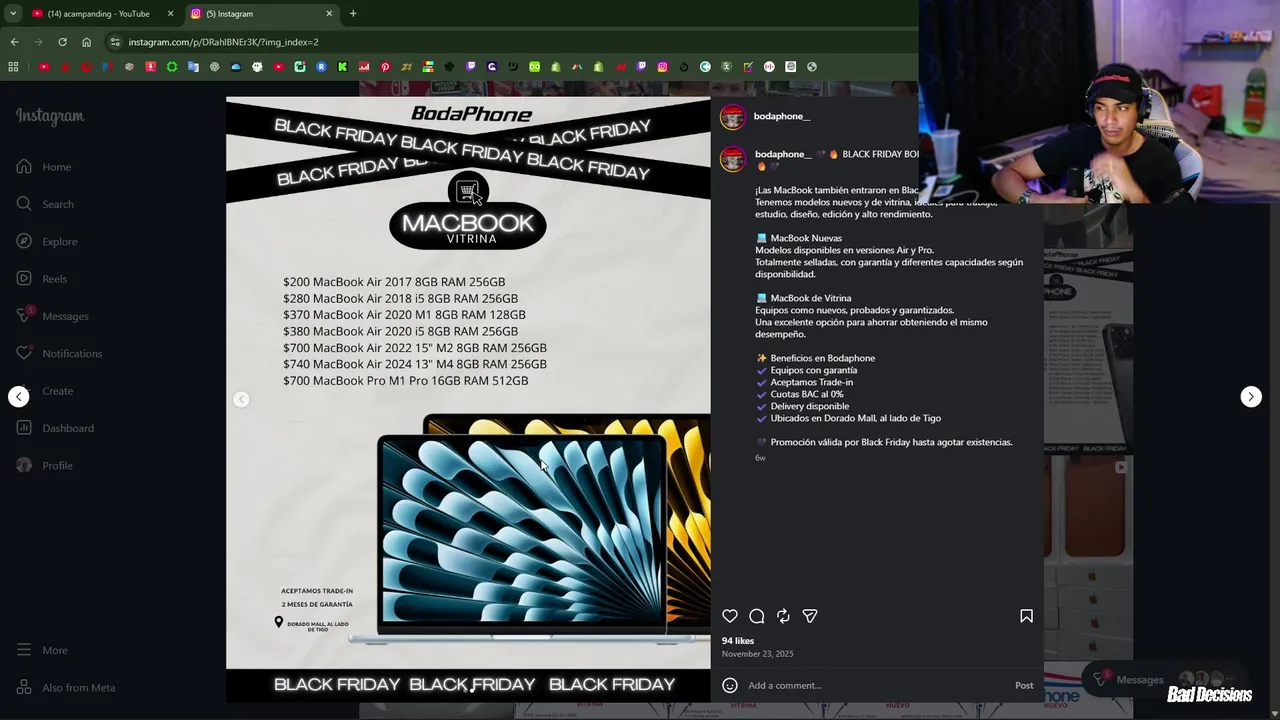Click the Post comment button
The width and height of the screenshot is (1280, 720).
click(1024, 685)
